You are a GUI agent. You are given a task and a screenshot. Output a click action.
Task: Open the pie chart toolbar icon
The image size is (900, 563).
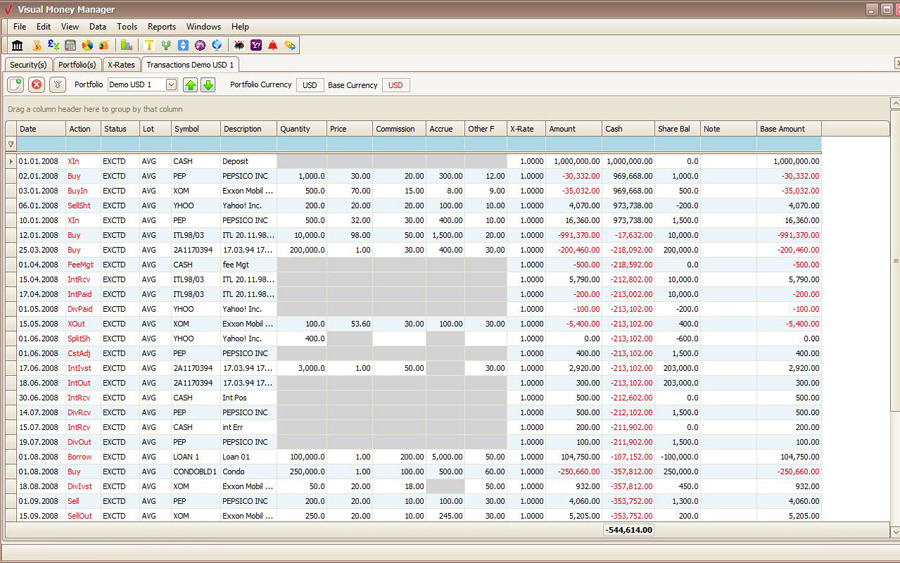pyautogui.click(x=87, y=45)
